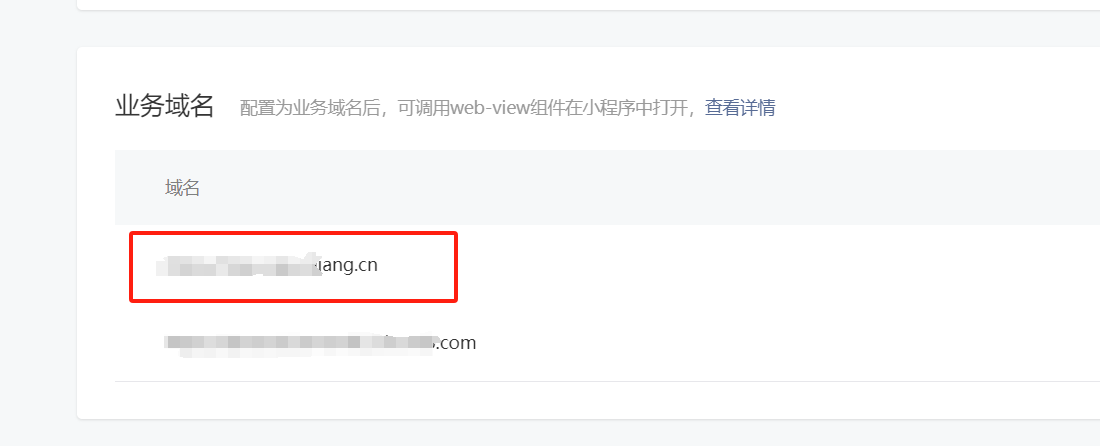Click the .cn suffix text

(363, 266)
